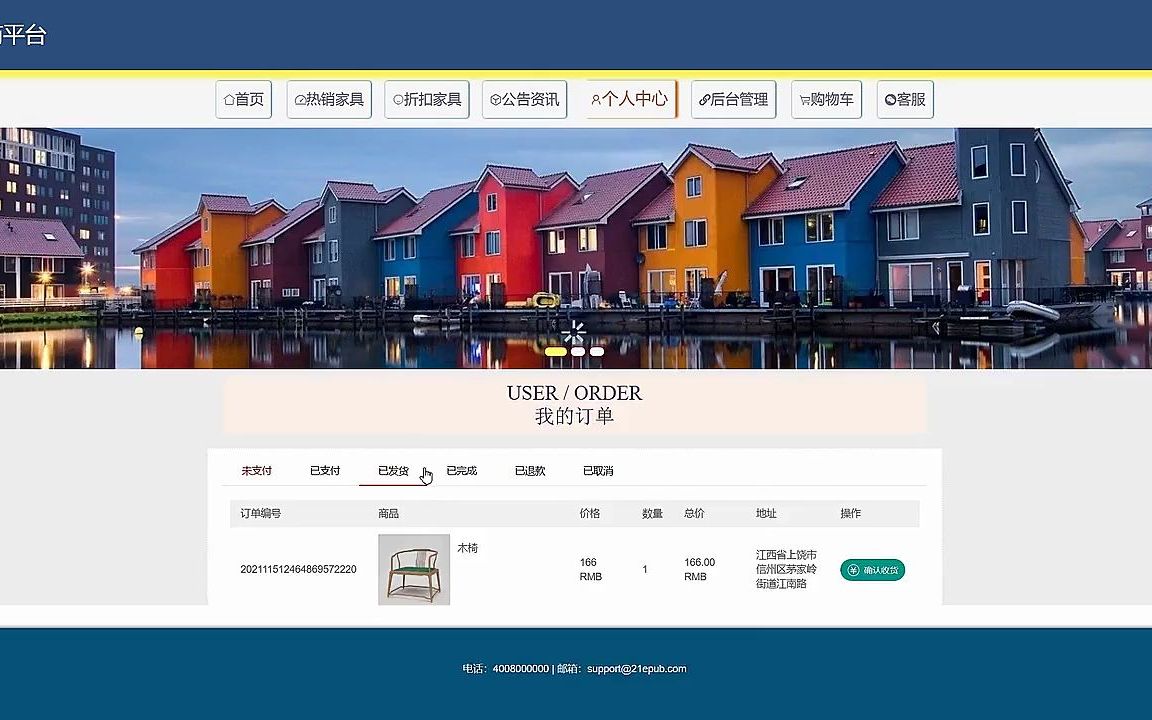Open the 已取消 orders tab

tap(597, 470)
